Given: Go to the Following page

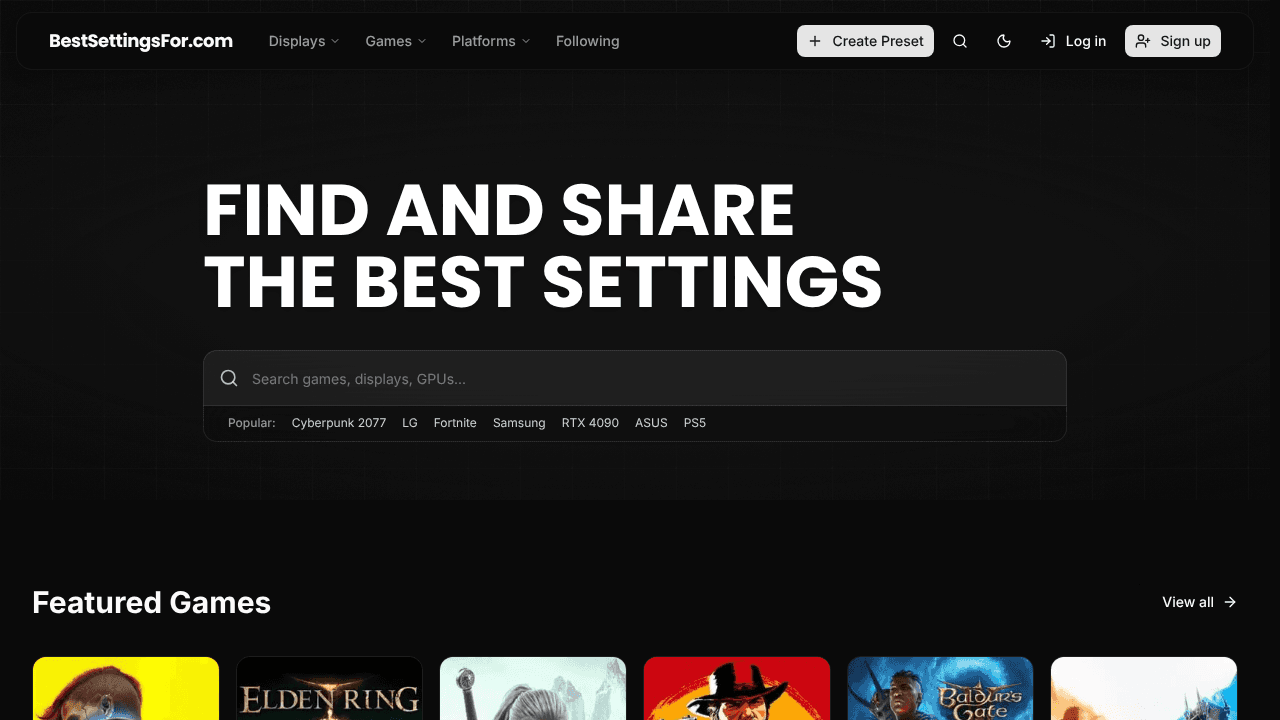Looking at the screenshot, I should click(x=588, y=41).
